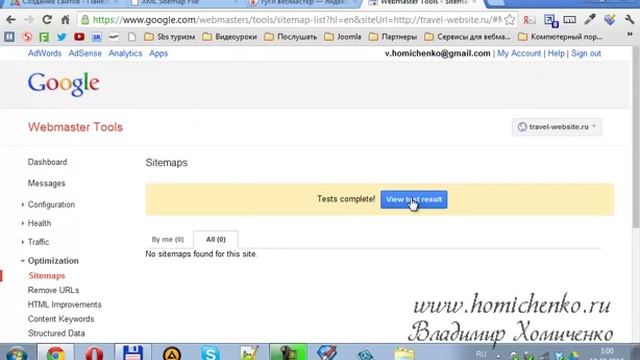Open the travel-website.ru site dropdown
The width and height of the screenshot is (640, 360).
[x=556, y=127]
